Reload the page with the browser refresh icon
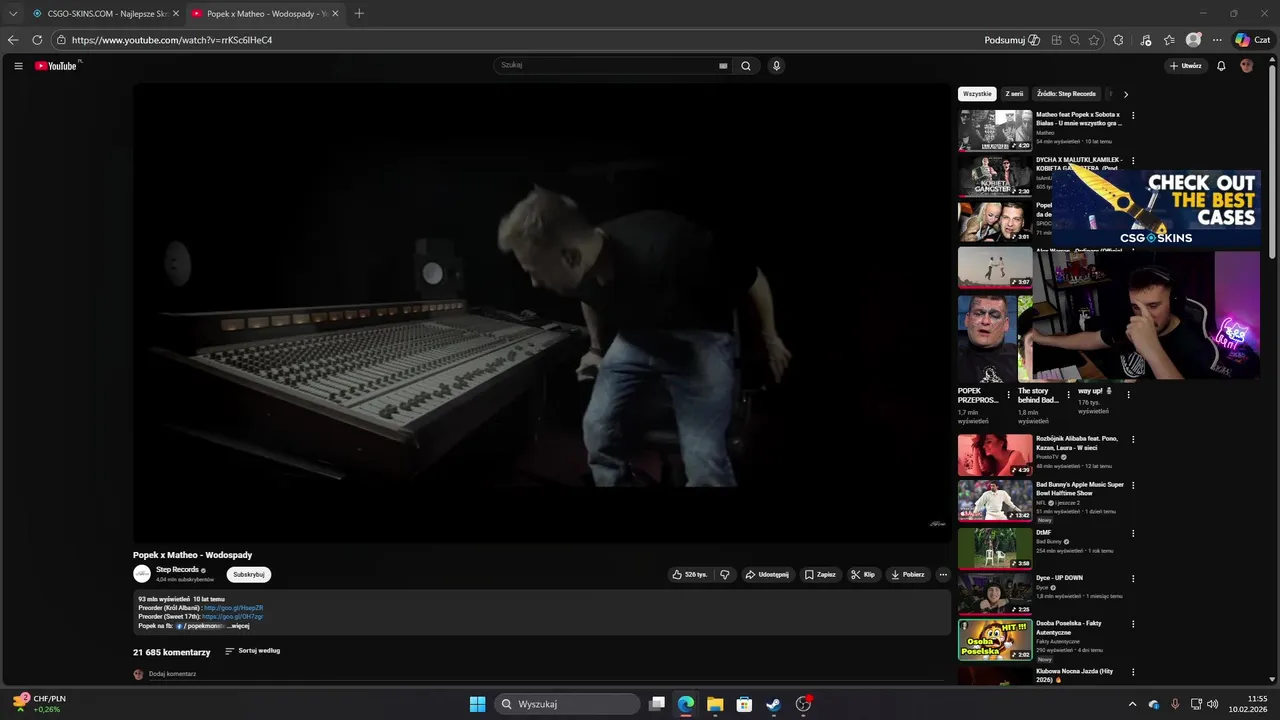 click(x=37, y=40)
